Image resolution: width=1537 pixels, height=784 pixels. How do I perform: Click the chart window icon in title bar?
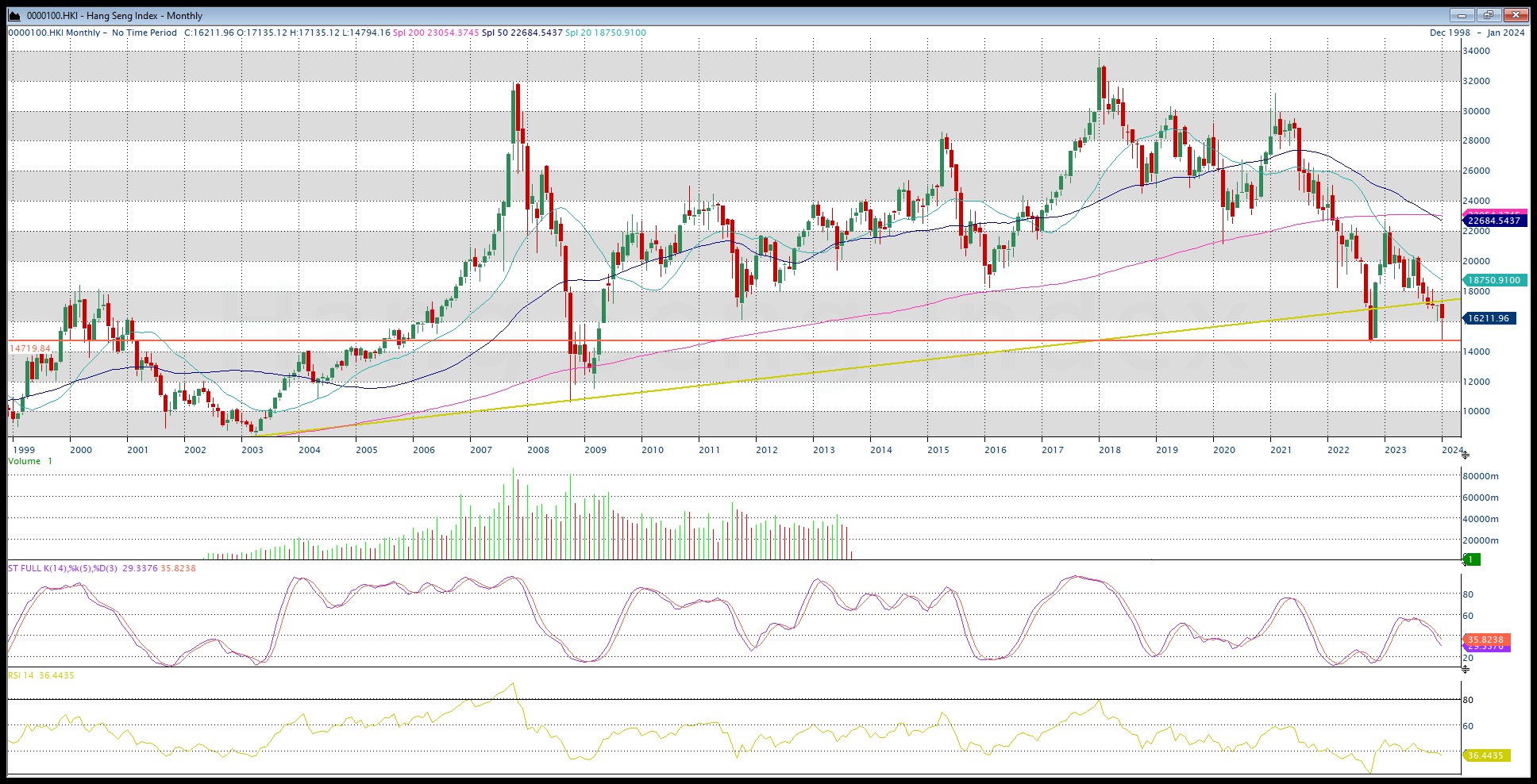(14, 15)
